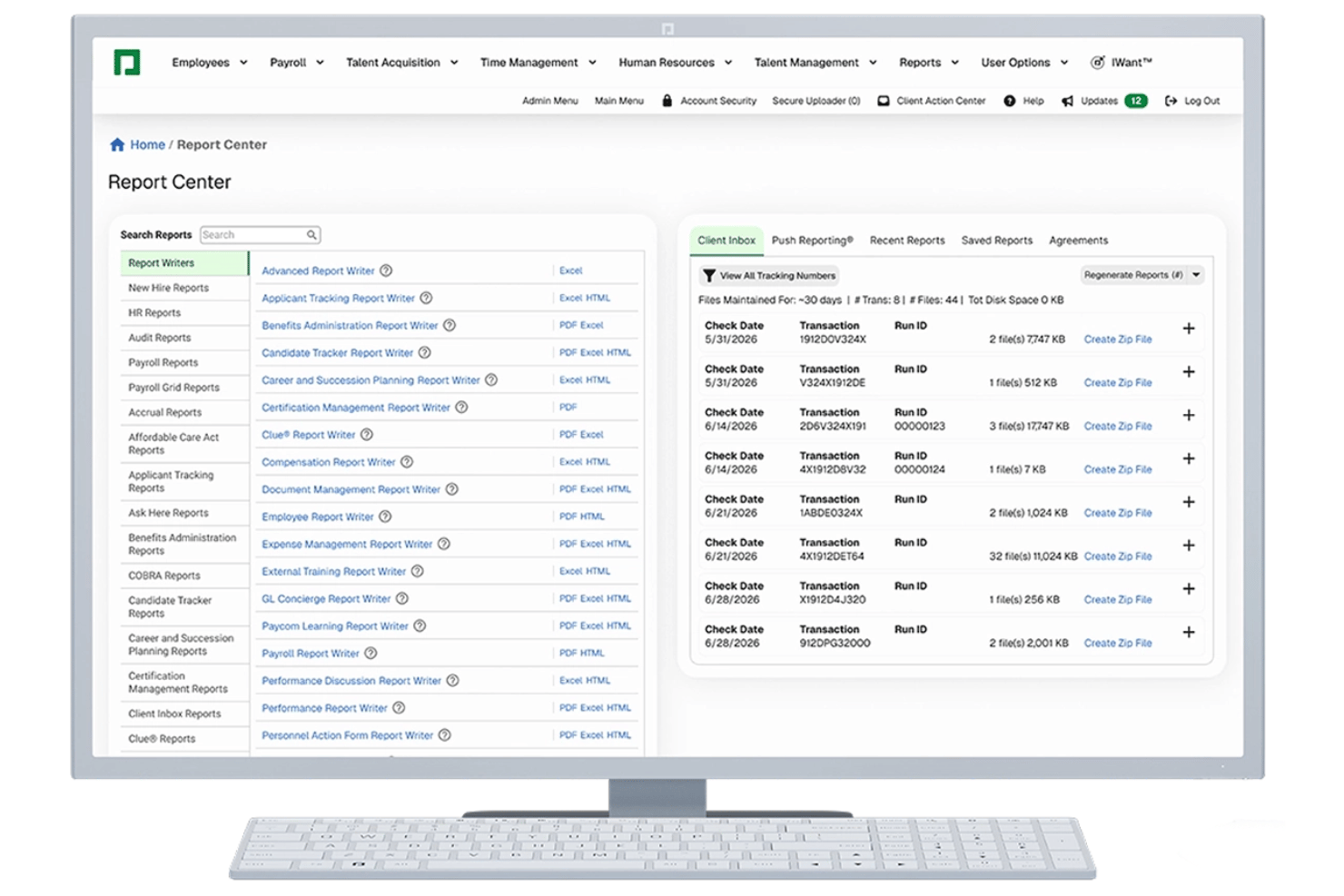Open the Regenerate Reports dropdown
The height and width of the screenshot is (896, 1344).
point(1196,275)
